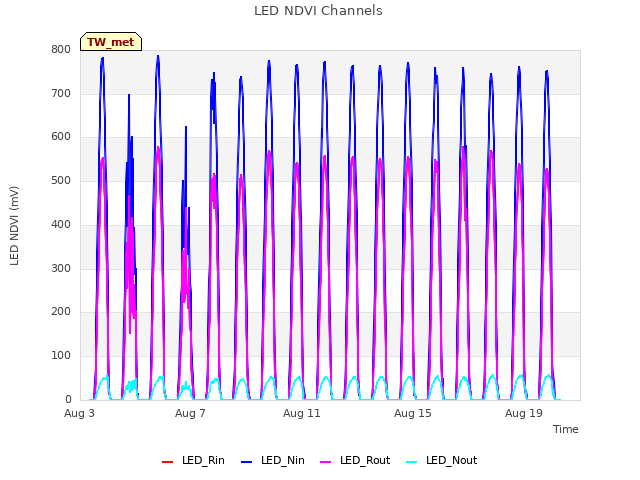The width and height of the screenshot is (640, 480).
Task: Toggle the LED_Rin legend entry
Action: coord(193,460)
